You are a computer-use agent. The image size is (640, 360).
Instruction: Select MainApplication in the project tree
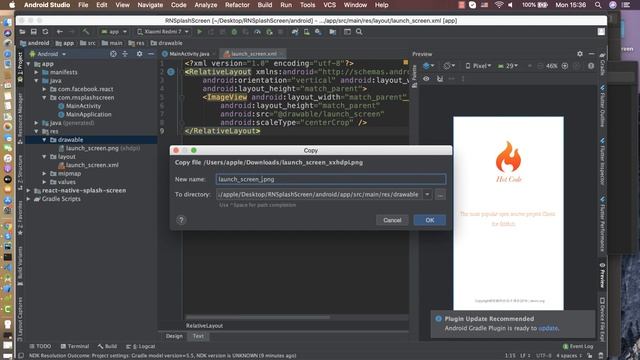pos(89,114)
